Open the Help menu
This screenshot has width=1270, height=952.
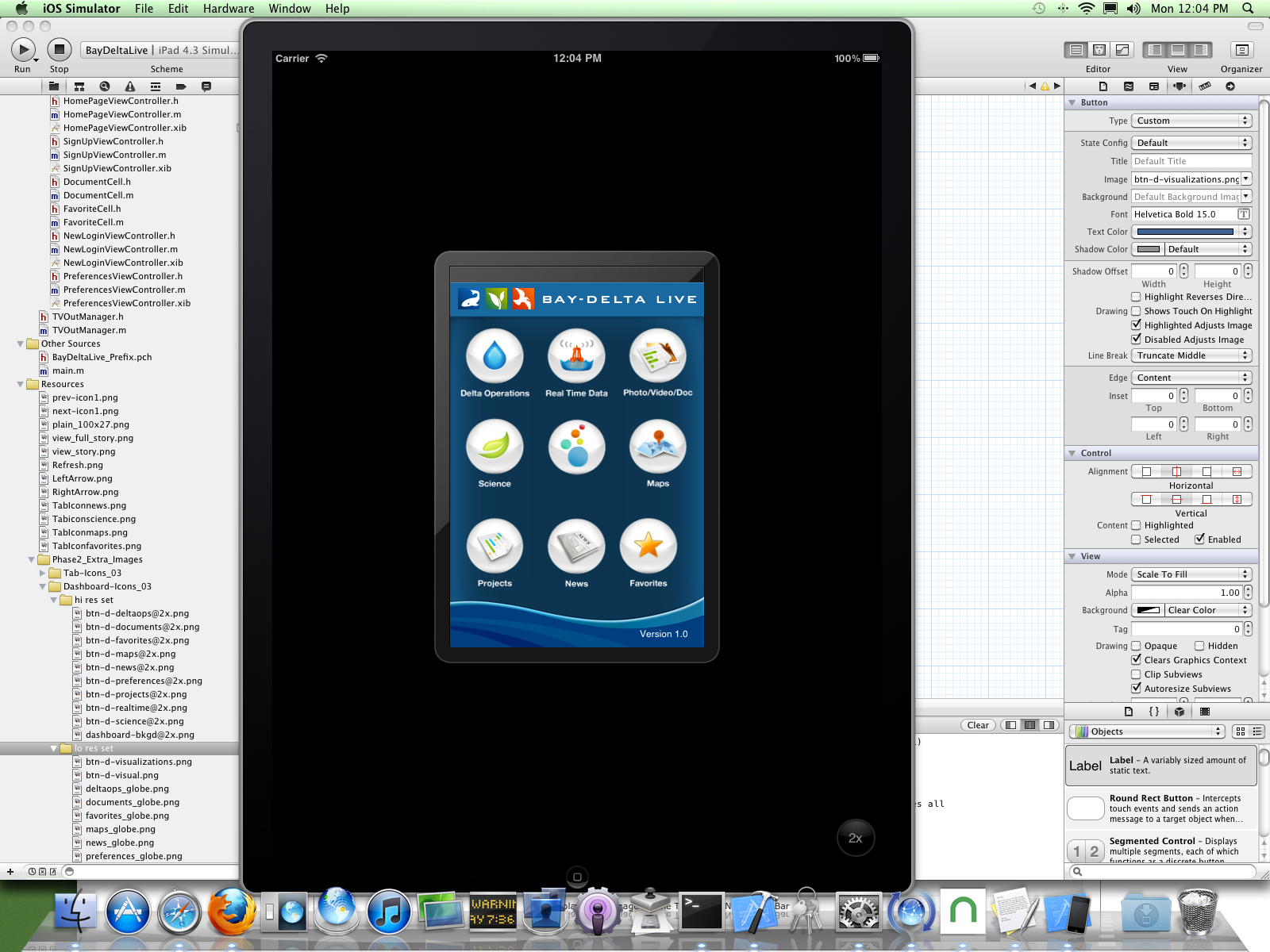[x=337, y=9]
